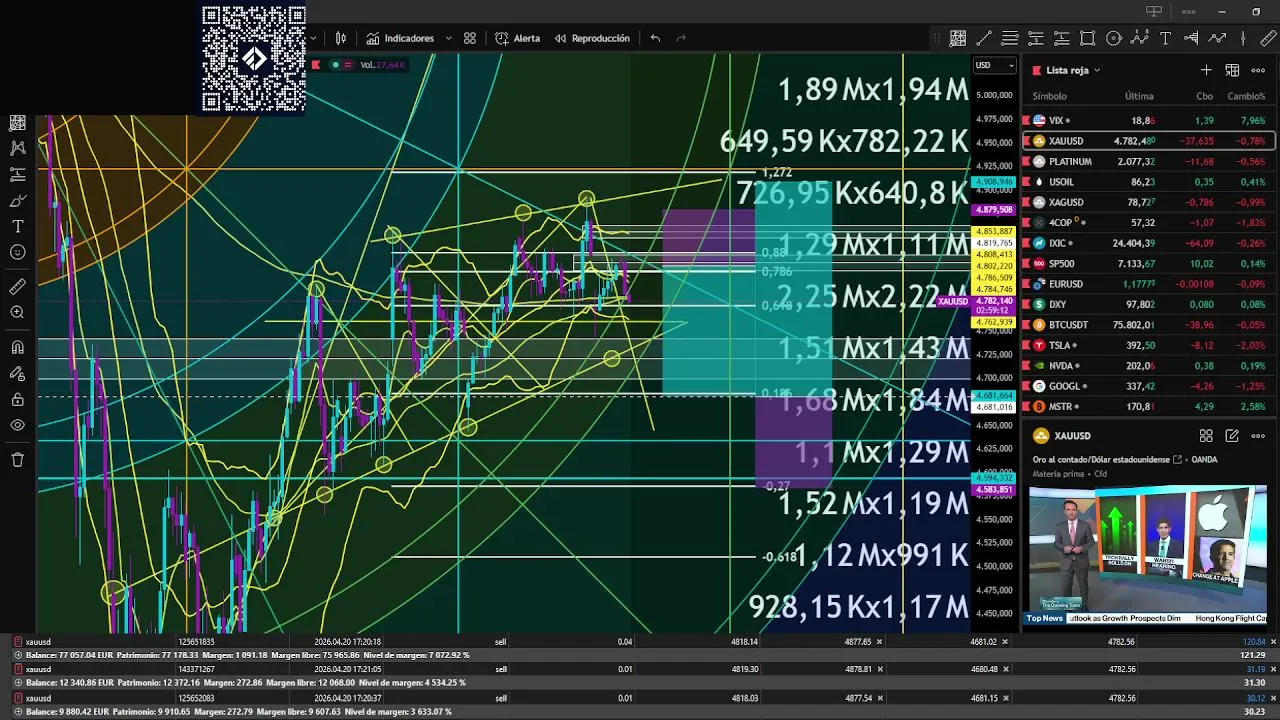Image resolution: width=1280 pixels, height=720 pixels.
Task: Select the candlestick chart type icon
Action: click(341, 38)
